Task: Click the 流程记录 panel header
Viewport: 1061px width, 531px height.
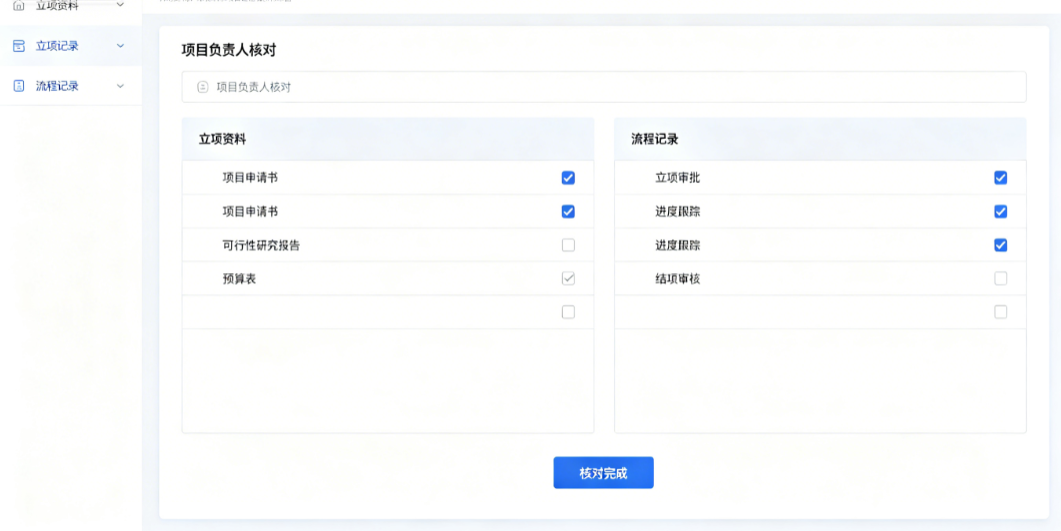Action: tap(820, 139)
